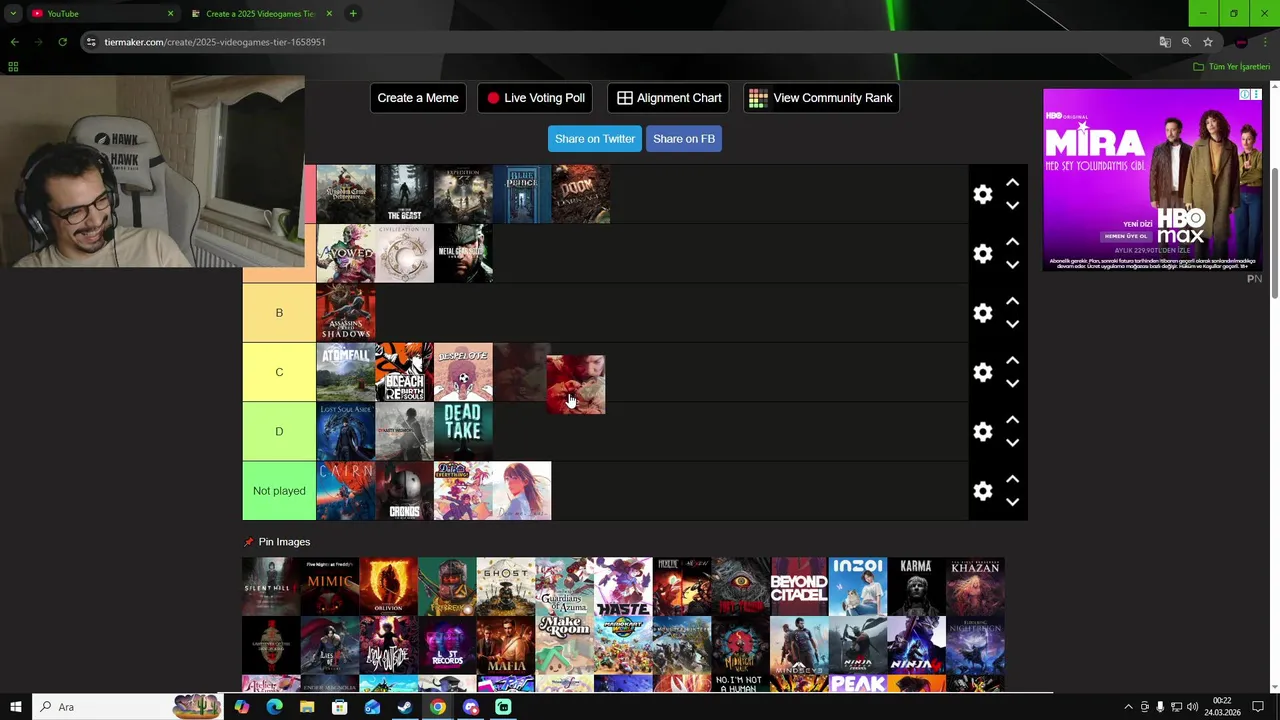The width and height of the screenshot is (1280, 720).
Task: Select the Lost Soul Aside thumbnail
Action: 345,431
